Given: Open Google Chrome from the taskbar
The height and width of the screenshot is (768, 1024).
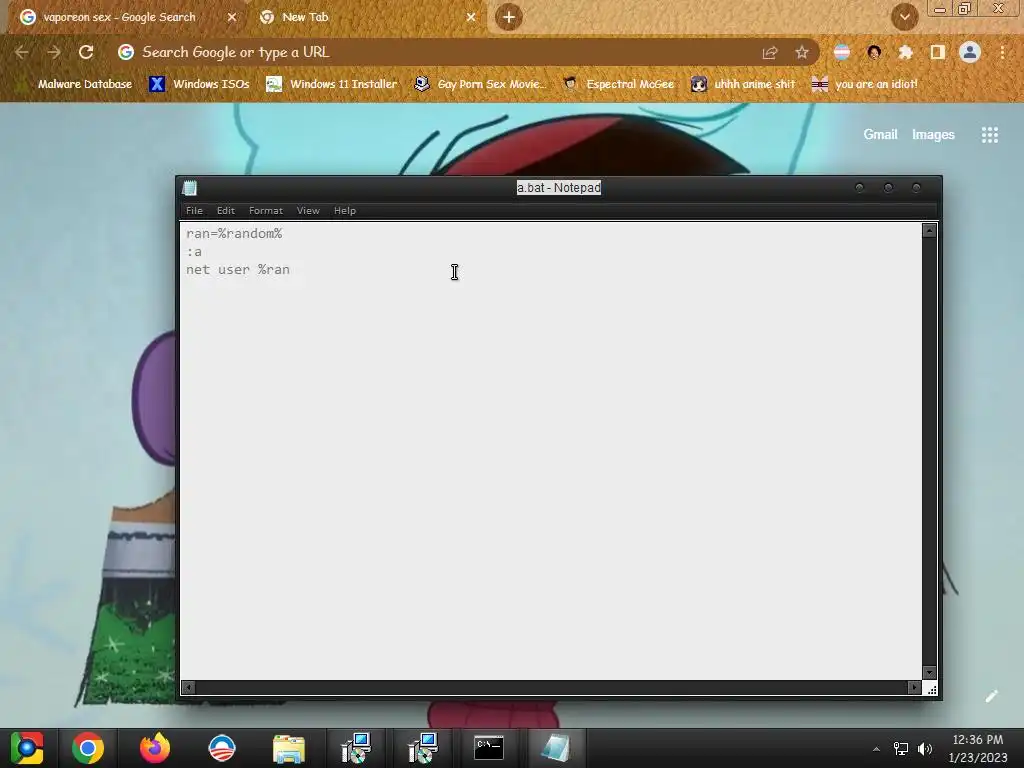Looking at the screenshot, I should 88,748.
